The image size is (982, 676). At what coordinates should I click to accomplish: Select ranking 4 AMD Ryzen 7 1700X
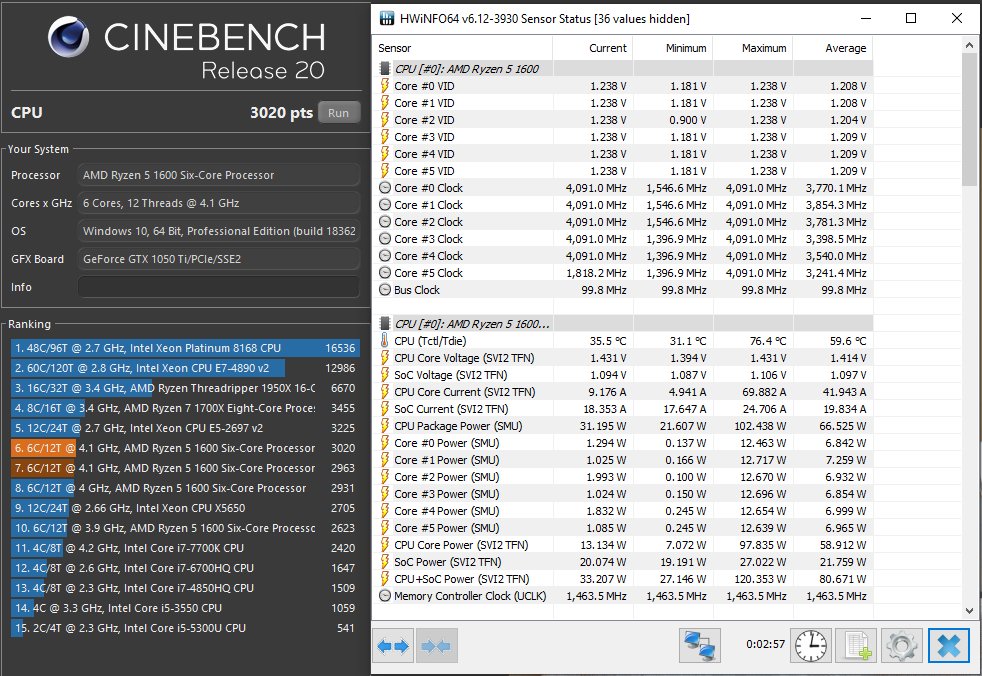185,408
